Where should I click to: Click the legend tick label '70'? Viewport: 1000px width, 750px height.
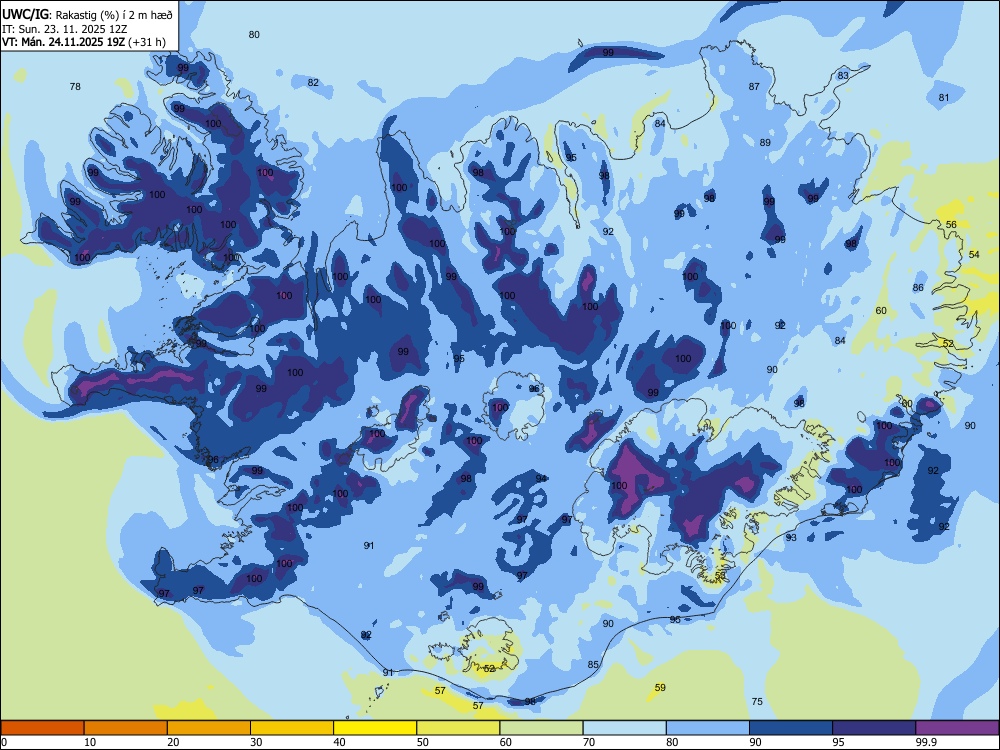(x=589, y=742)
